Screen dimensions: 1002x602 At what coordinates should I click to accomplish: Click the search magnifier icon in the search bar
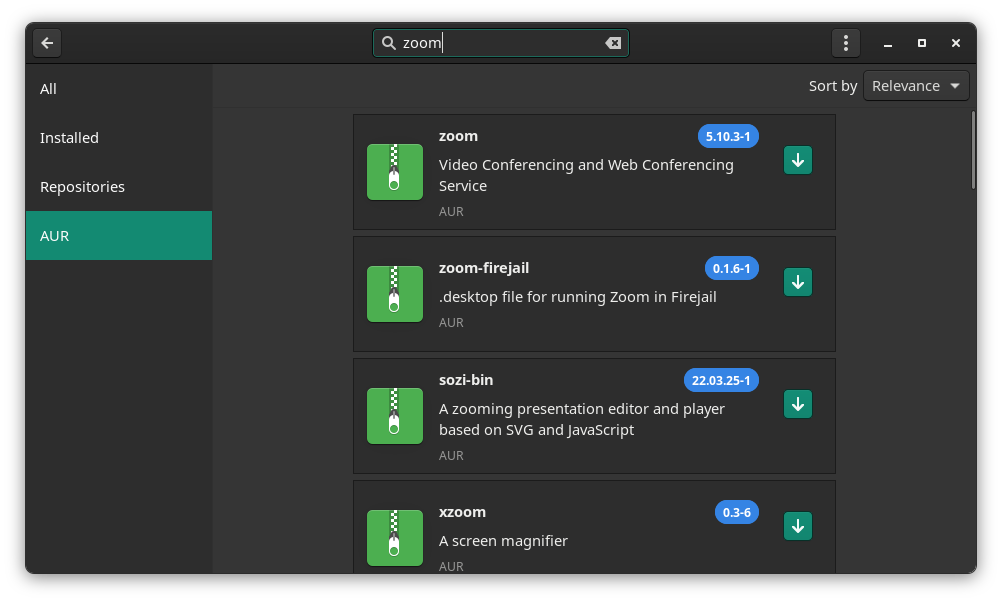pyautogui.click(x=390, y=42)
